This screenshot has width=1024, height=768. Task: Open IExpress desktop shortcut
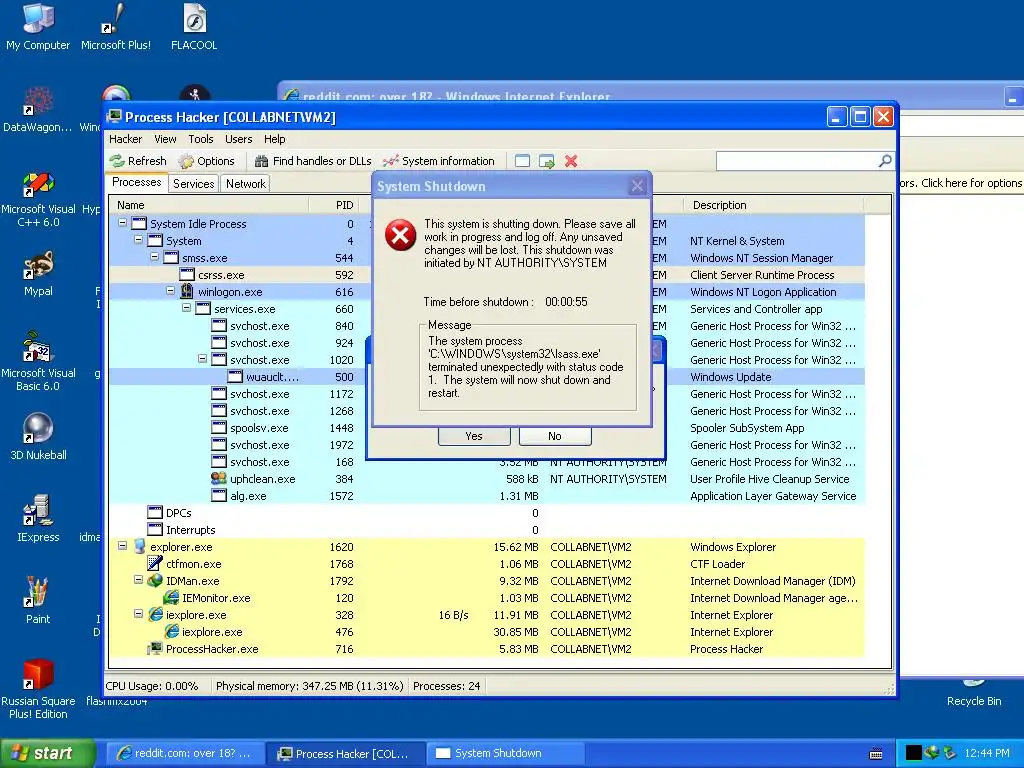pyautogui.click(x=38, y=518)
